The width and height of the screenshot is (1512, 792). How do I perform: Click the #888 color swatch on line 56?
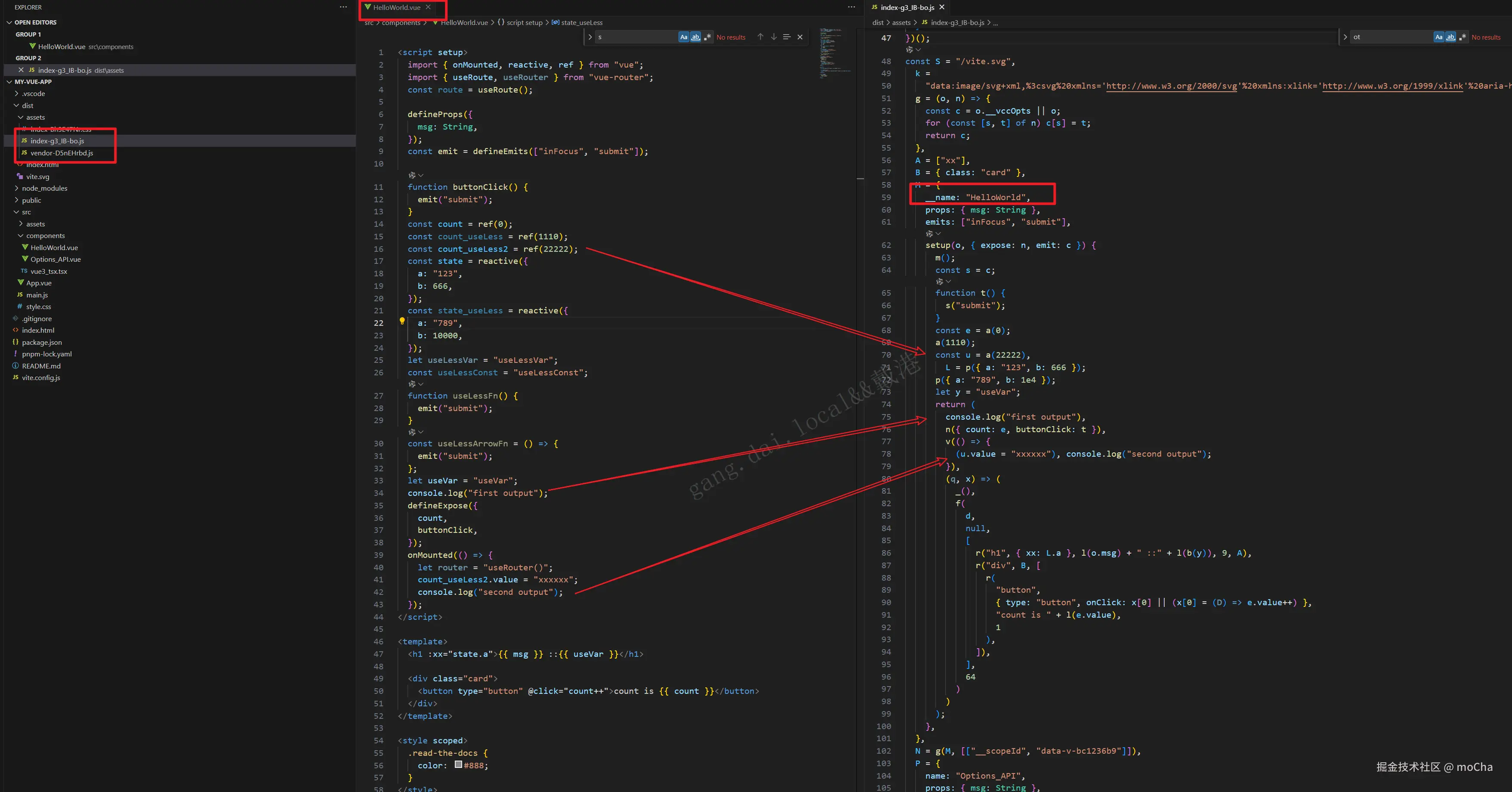[x=458, y=764]
